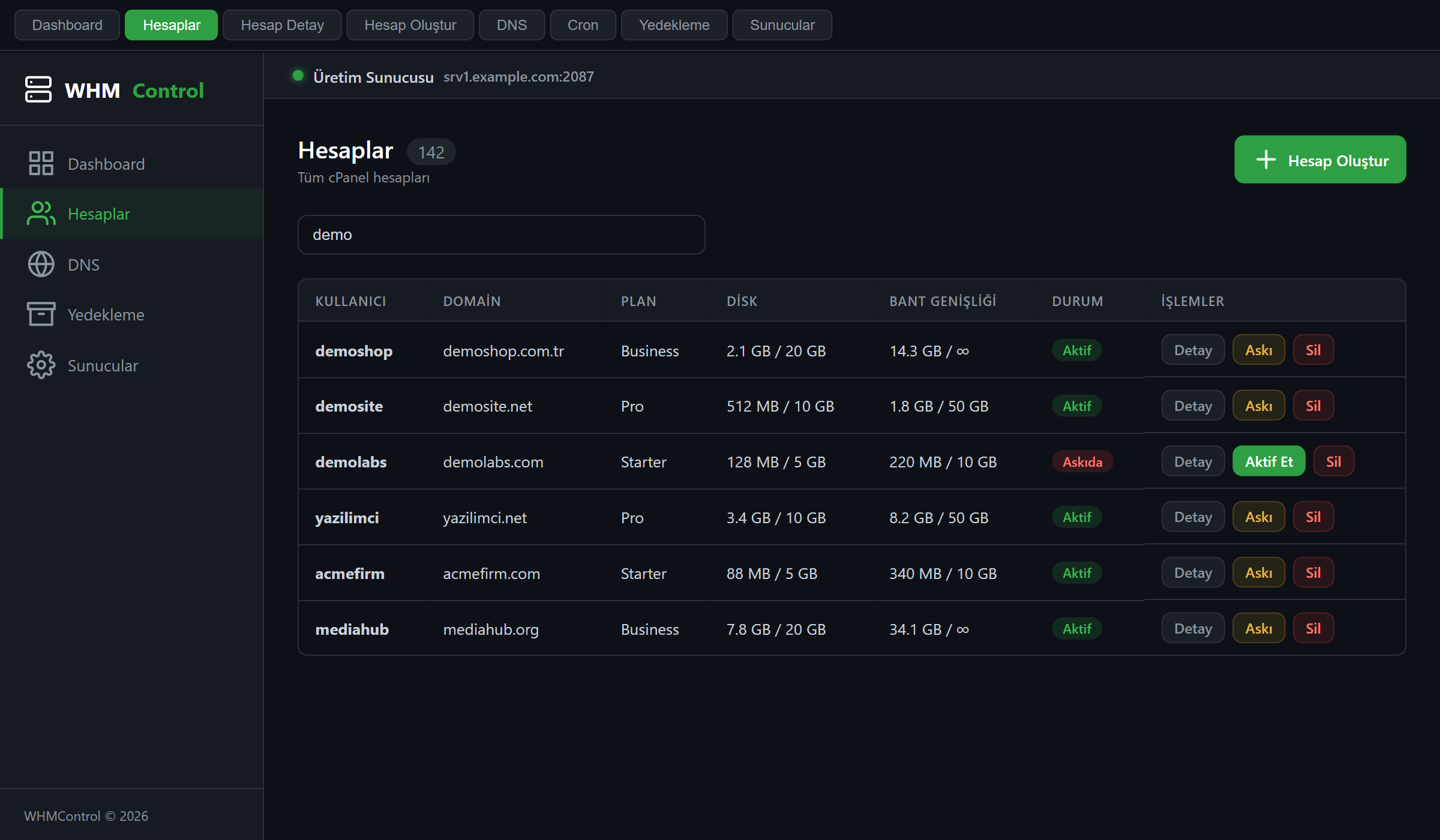
Task: Click Sil for acmefirm account
Action: [x=1313, y=572]
